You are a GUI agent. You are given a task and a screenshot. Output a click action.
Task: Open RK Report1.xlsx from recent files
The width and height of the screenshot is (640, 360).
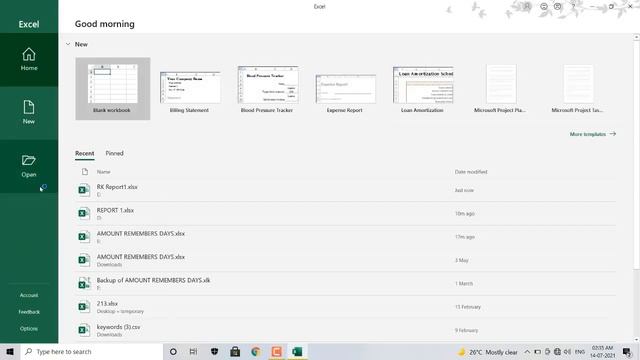coord(345,190)
